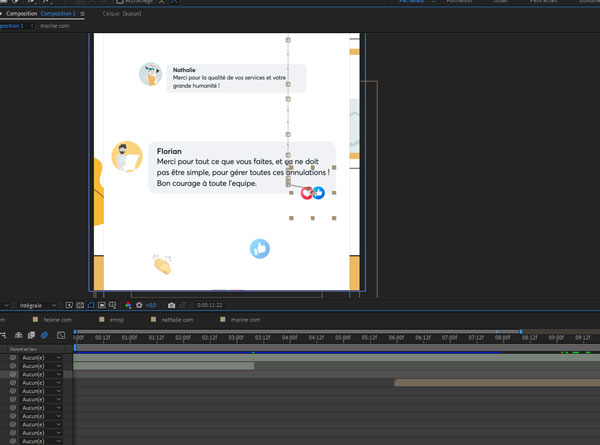Click the show channel RGB color icon
This screenshot has height=445, width=600.
pos(128,305)
